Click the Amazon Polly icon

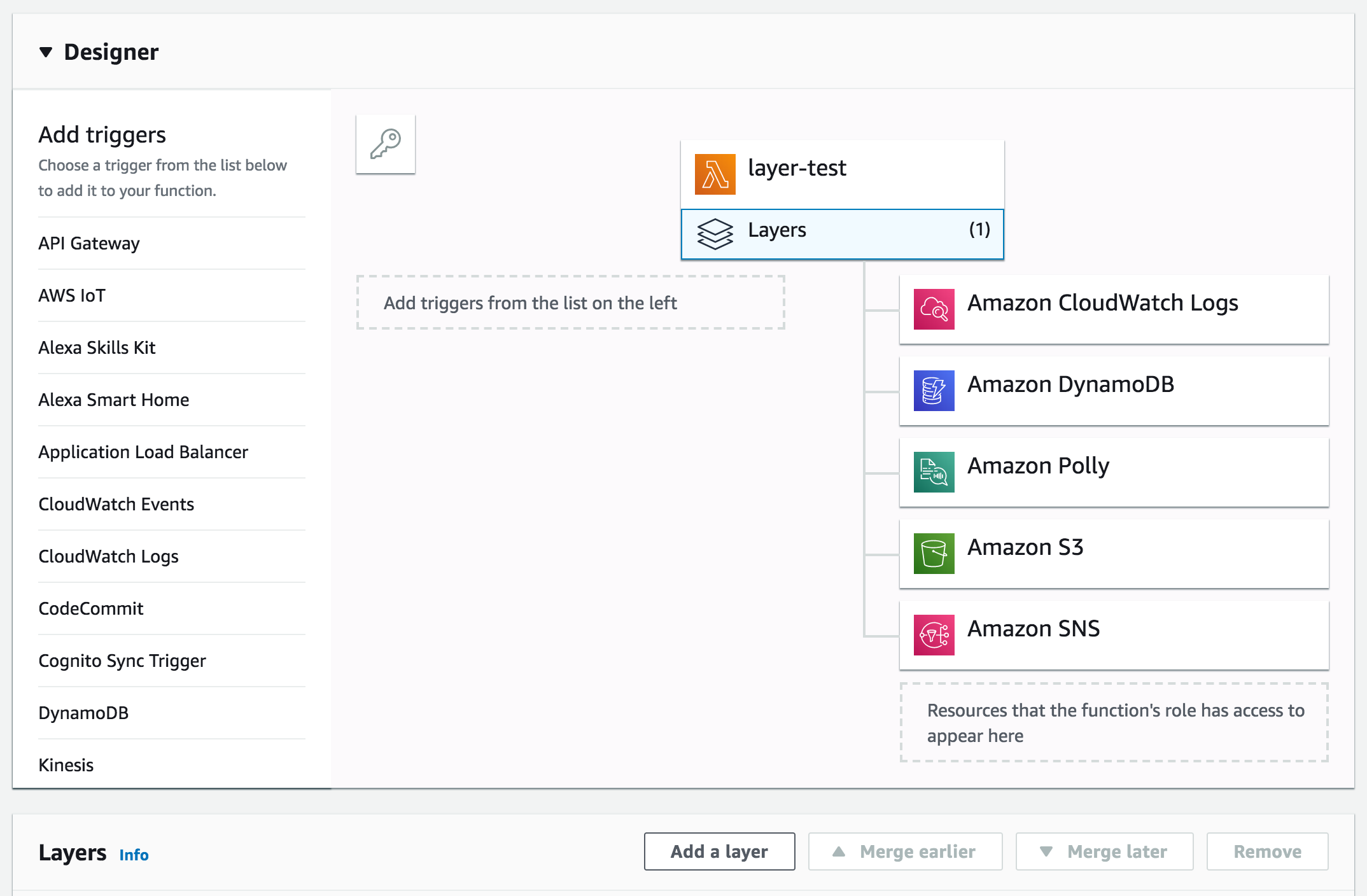pos(934,472)
